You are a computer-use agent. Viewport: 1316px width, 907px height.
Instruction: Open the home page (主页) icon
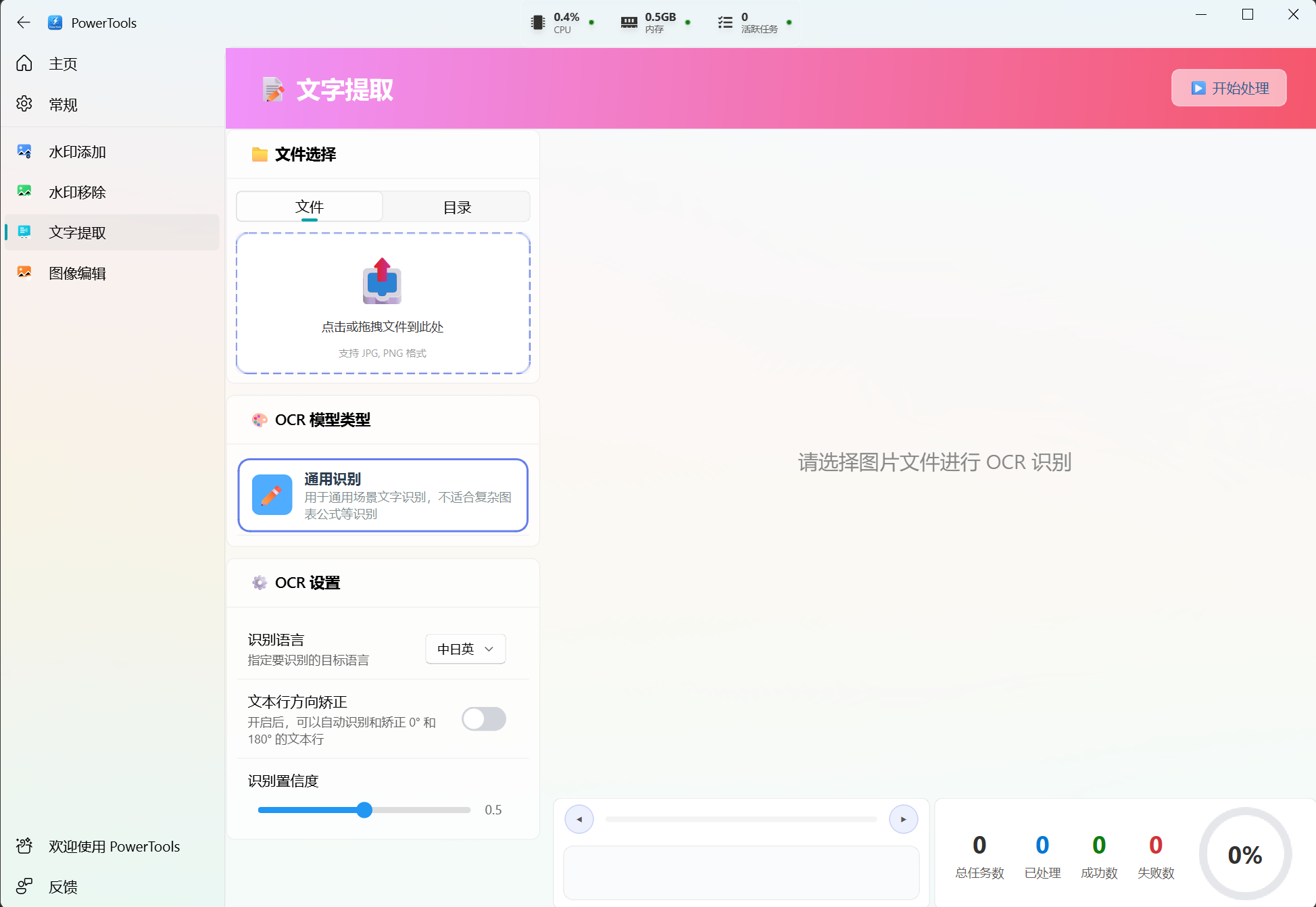click(x=24, y=64)
